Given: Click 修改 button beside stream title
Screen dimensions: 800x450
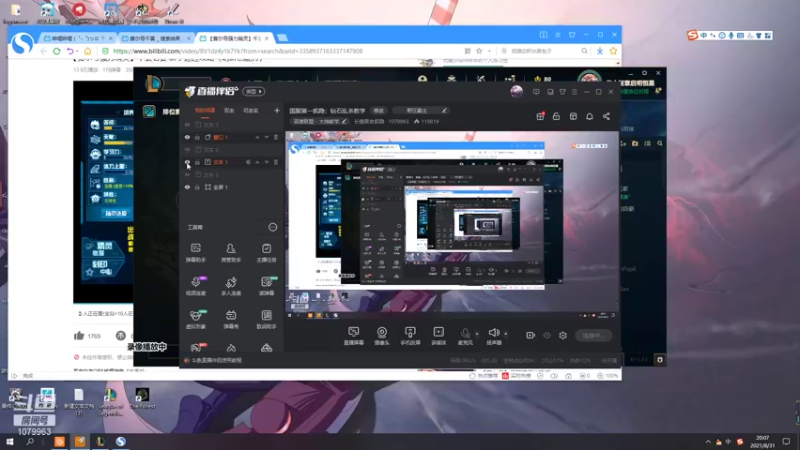Looking at the screenshot, I should pyautogui.click(x=379, y=110).
